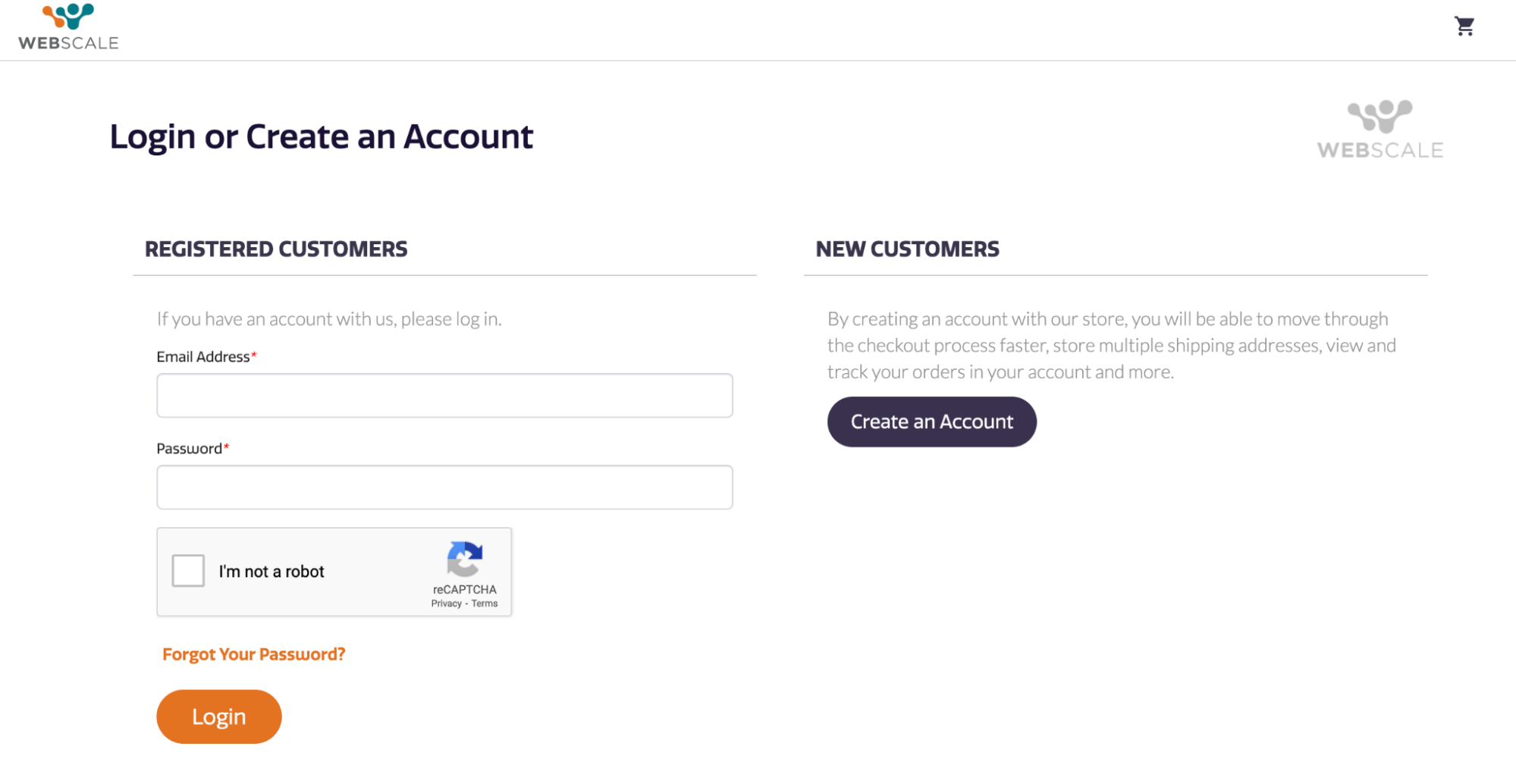
Task: Click the "I'm not a robot" label text
Action: pos(271,572)
